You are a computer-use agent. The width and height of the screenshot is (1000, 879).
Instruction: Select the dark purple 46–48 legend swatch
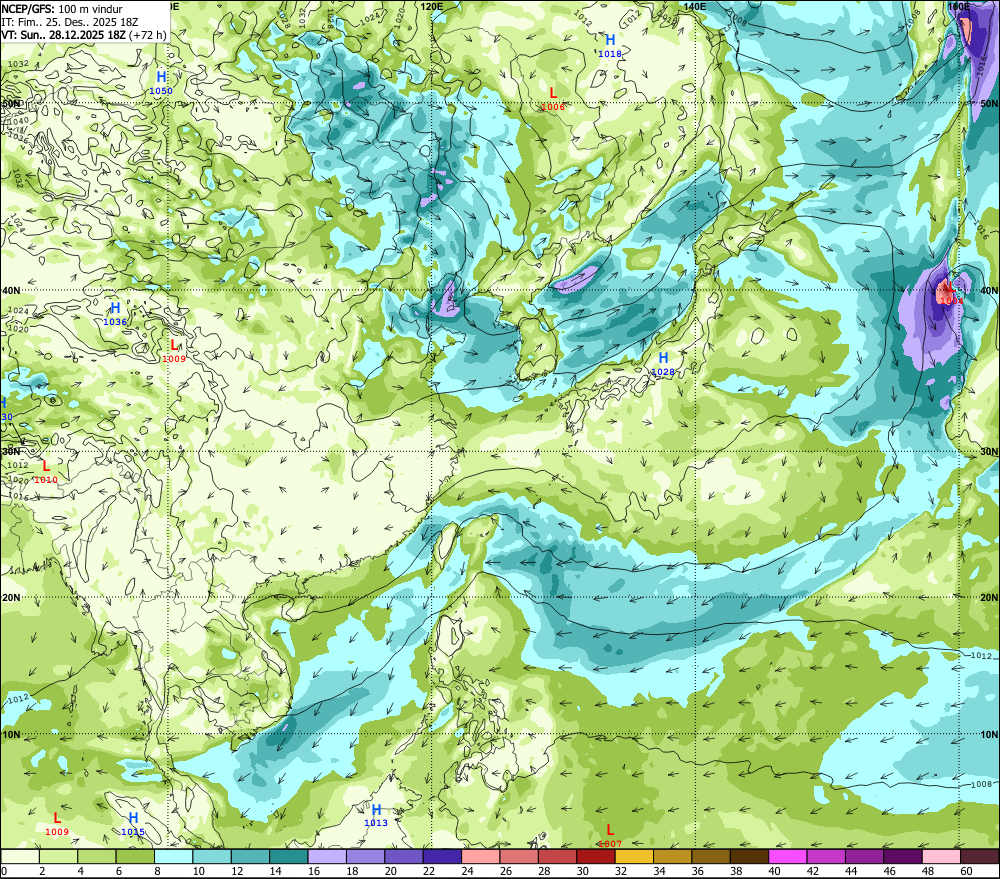coord(904,856)
